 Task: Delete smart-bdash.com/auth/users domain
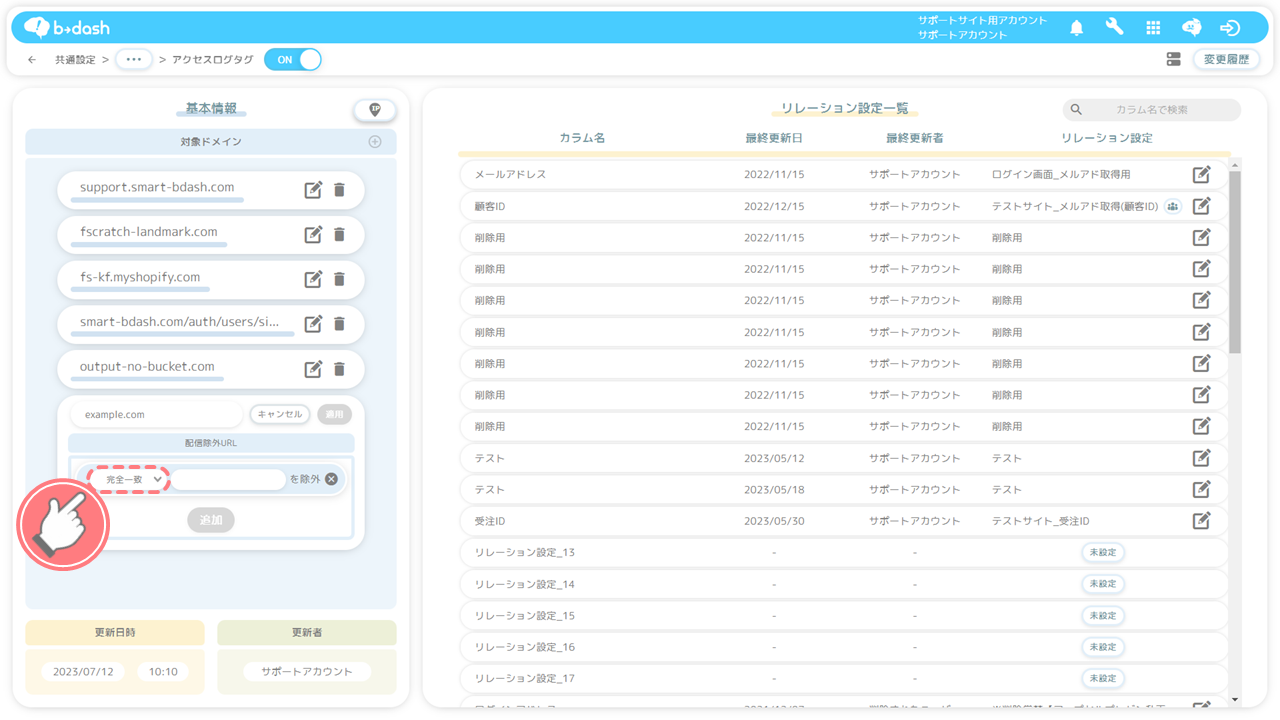[339, 324]
